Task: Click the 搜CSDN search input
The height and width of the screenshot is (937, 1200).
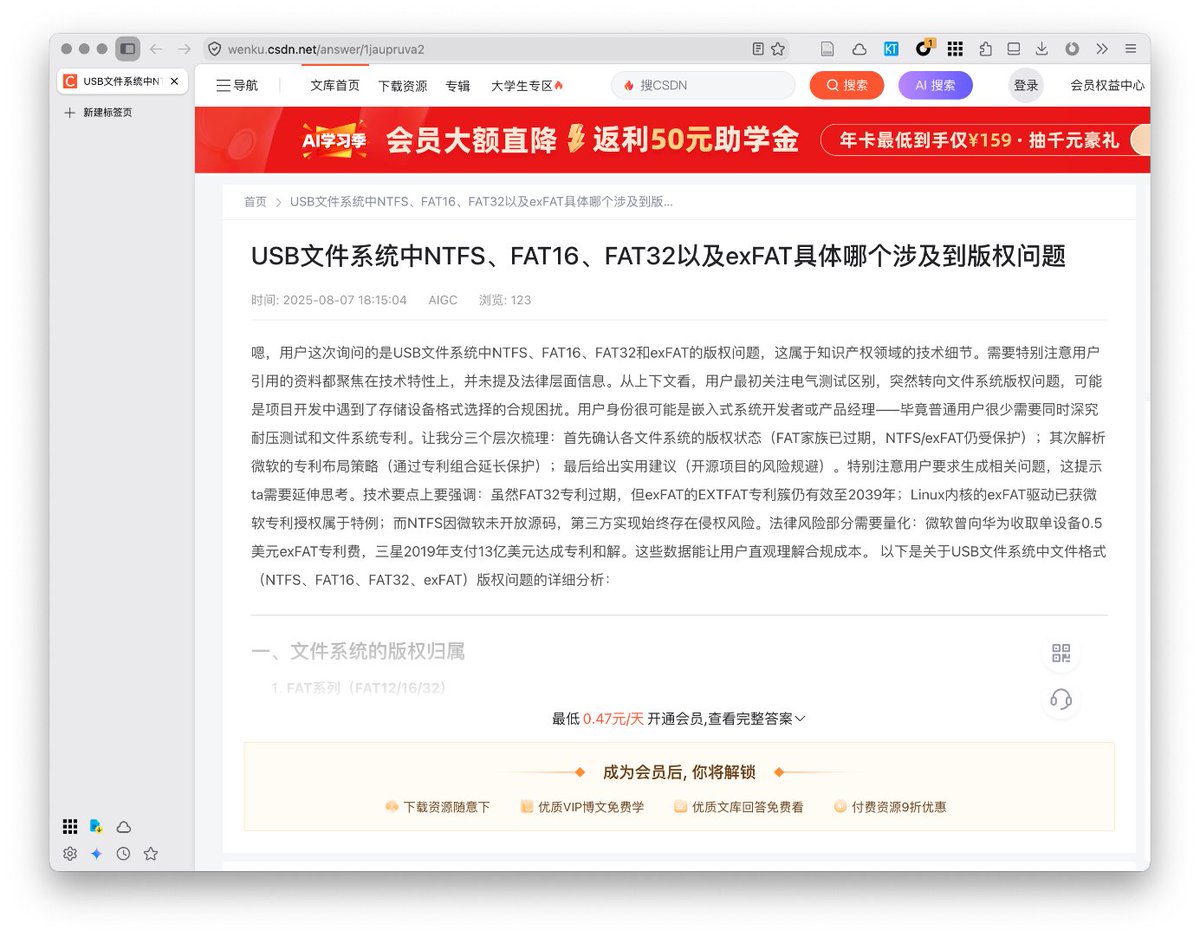Action: [x=703, y=86]
